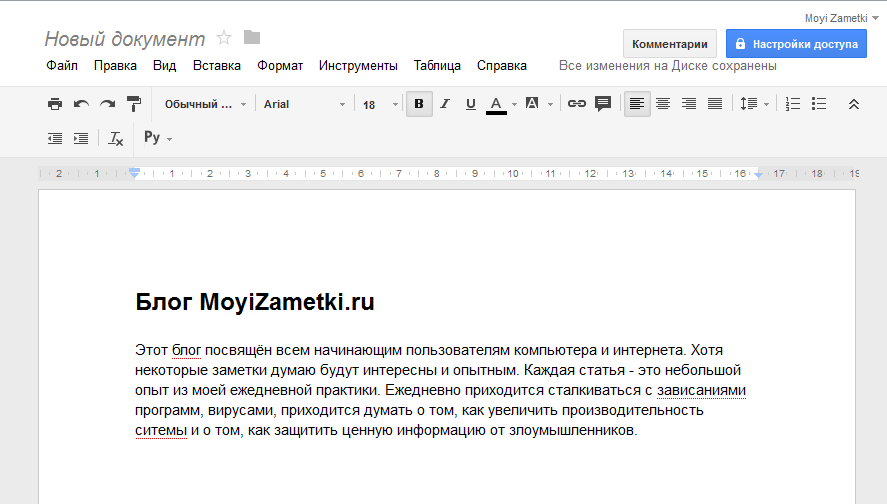The image size is (887, 504).
Task: Open line spacing dropdown arrow
Action: [767, 105]
